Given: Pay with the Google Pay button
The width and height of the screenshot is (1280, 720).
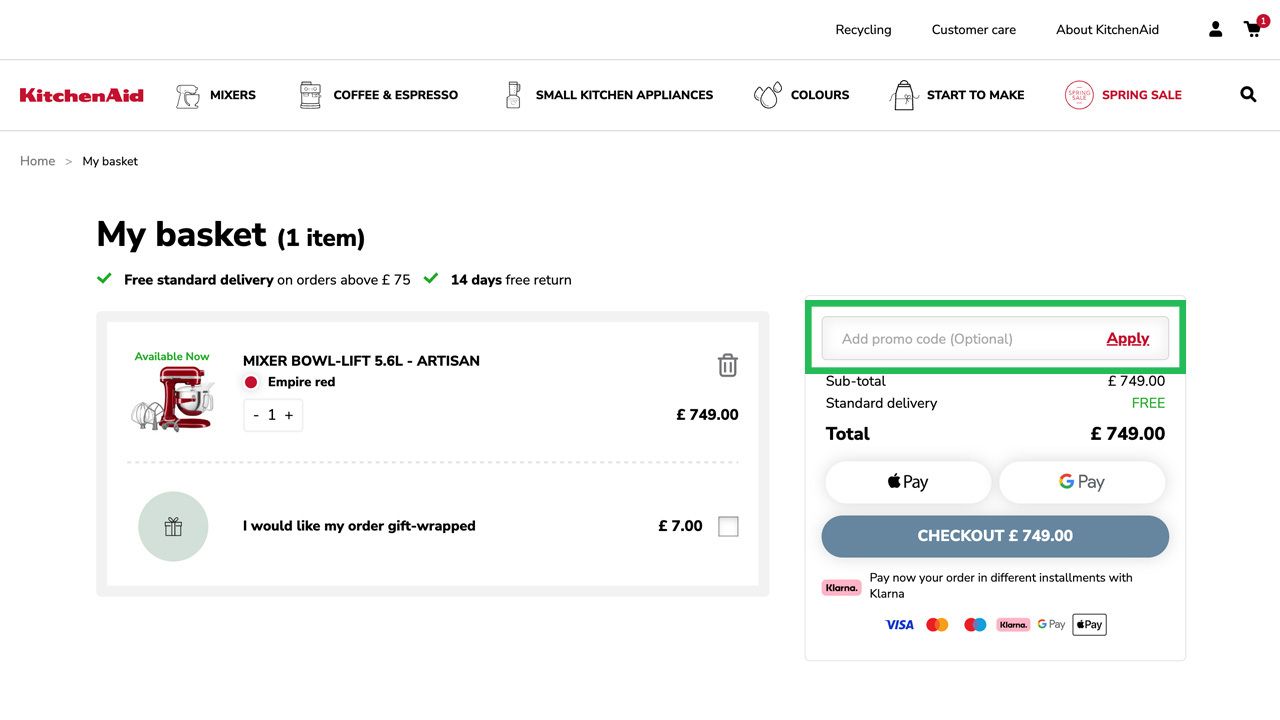Looking at the screenshot, I should 1082,482.
